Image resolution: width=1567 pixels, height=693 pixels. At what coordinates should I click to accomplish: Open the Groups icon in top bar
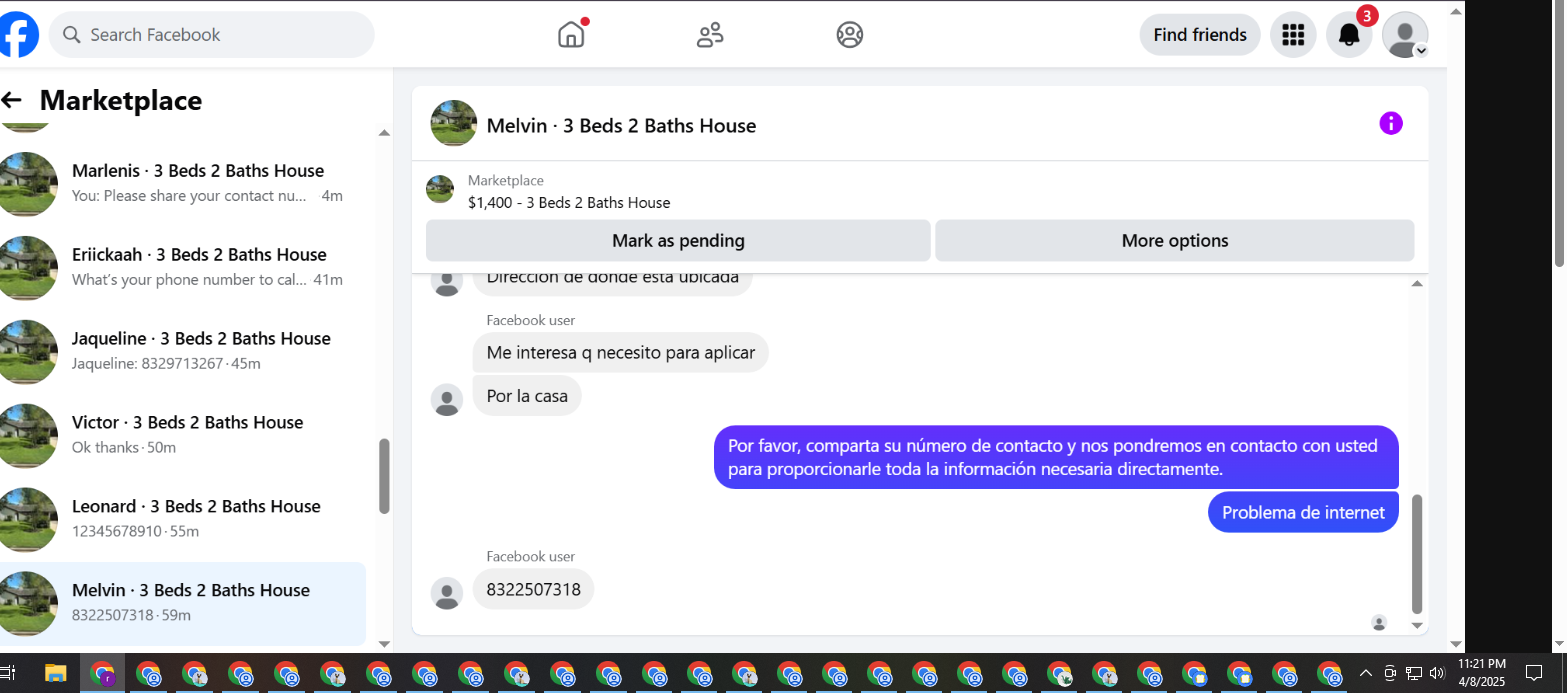(850, 35)
